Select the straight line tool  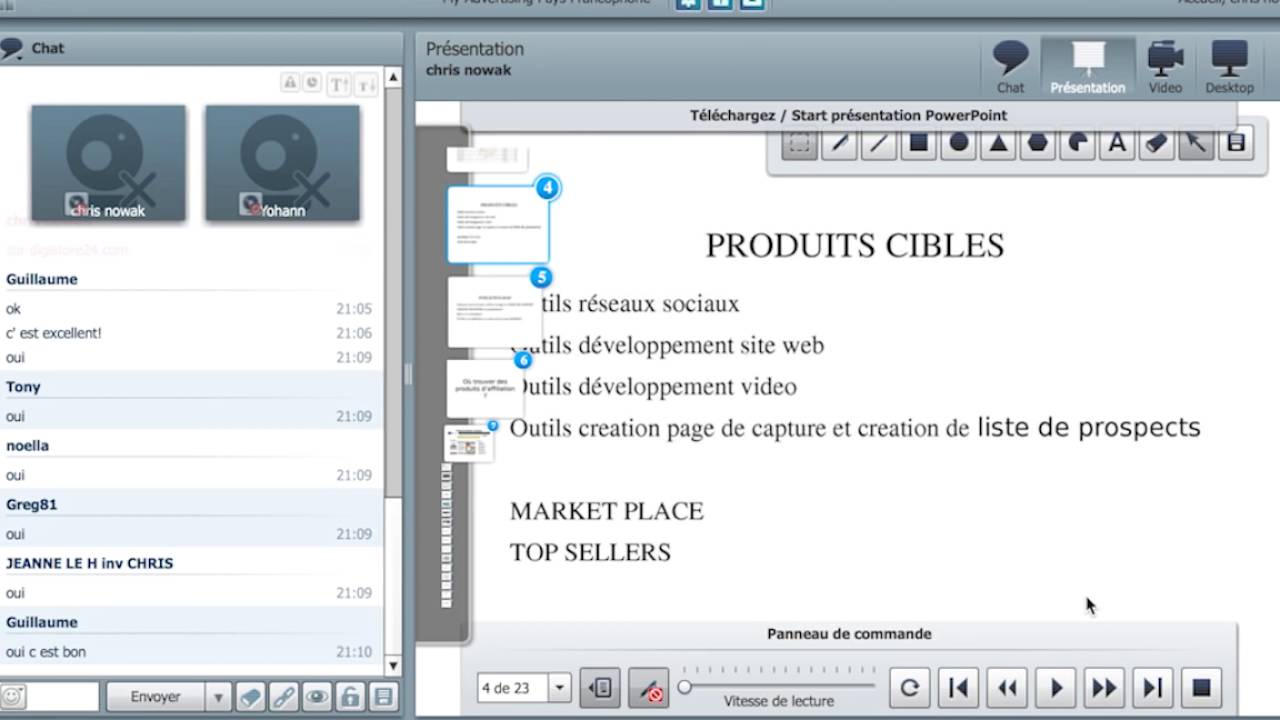tap(878, 143)
